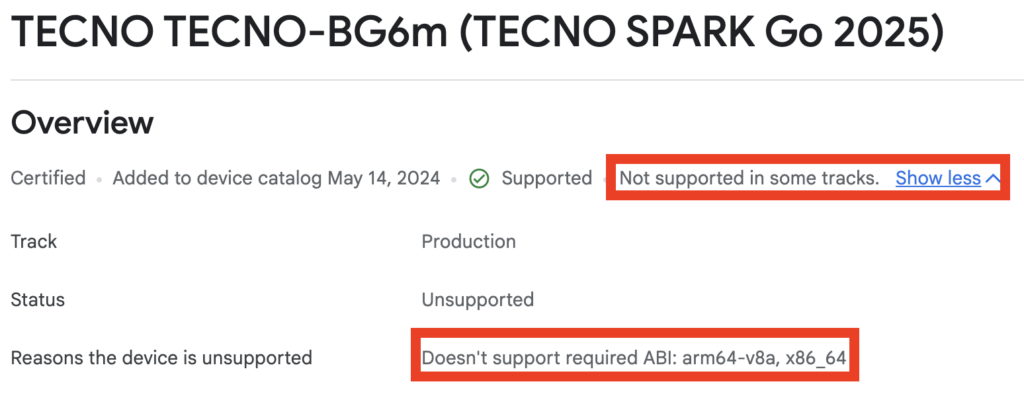1024x394 pixels.
Task: Select the TECNO SPARK Go 2025 device title
Action: point(477,31)
